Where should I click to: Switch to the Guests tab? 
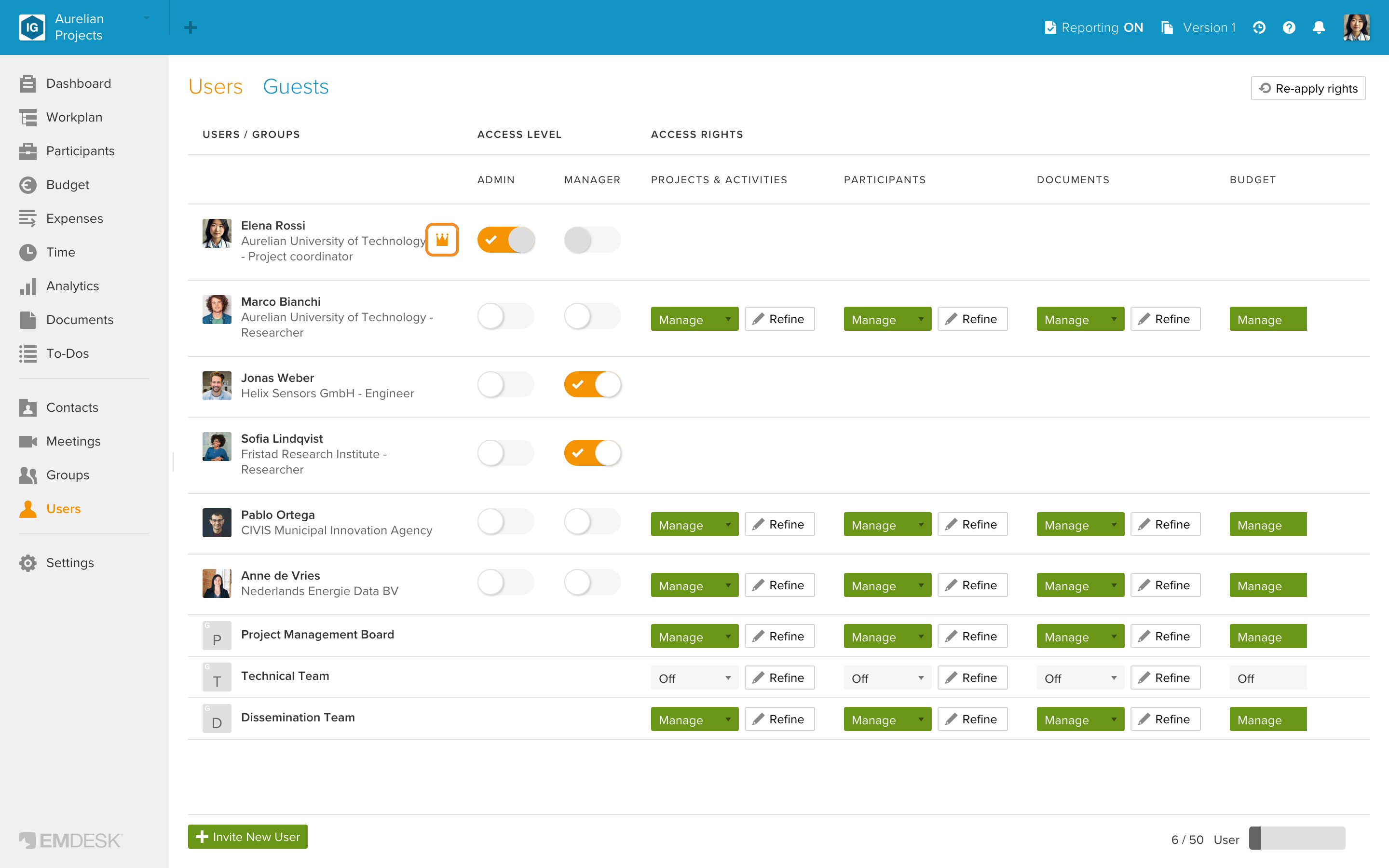tap(296, 87)
